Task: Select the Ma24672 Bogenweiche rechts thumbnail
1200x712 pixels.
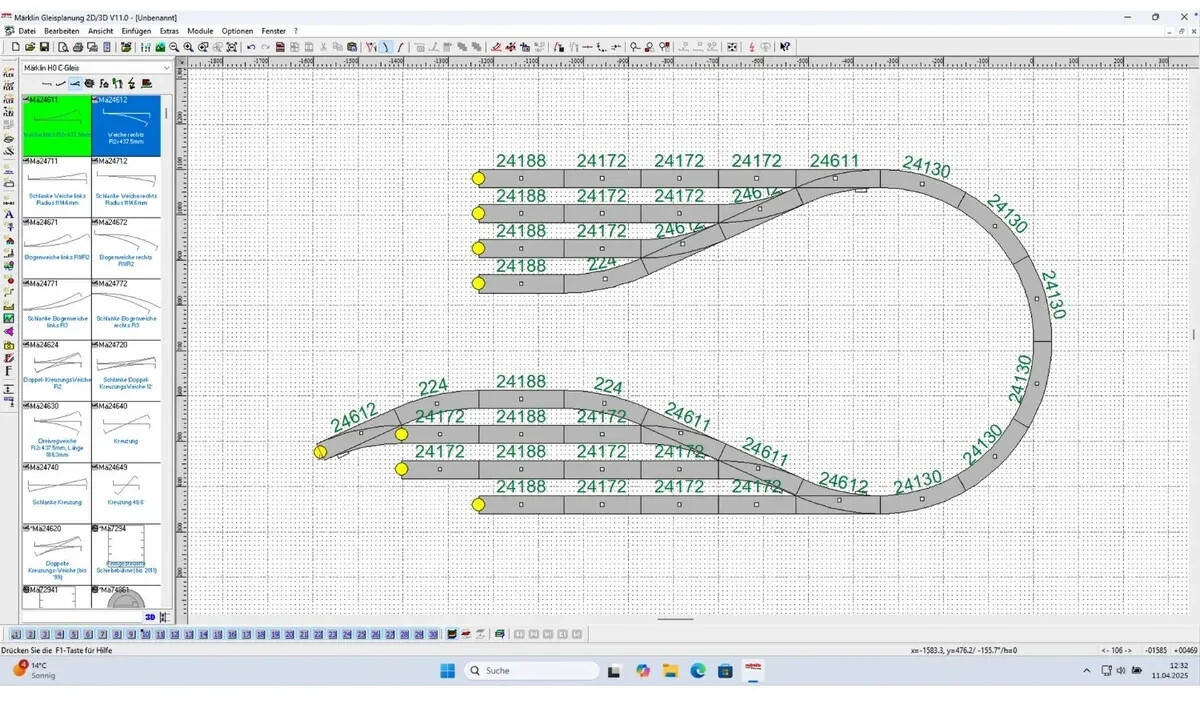Action: click(126, 248)
